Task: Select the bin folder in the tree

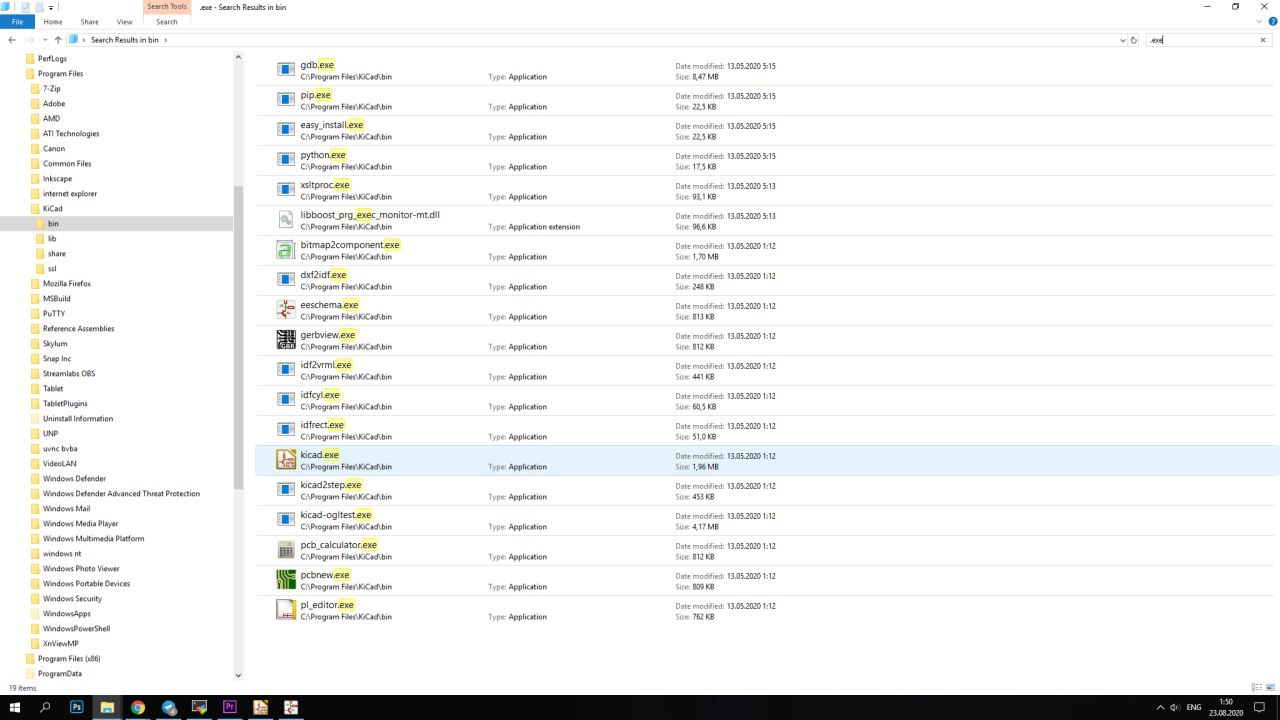Action: click(53, 223)
